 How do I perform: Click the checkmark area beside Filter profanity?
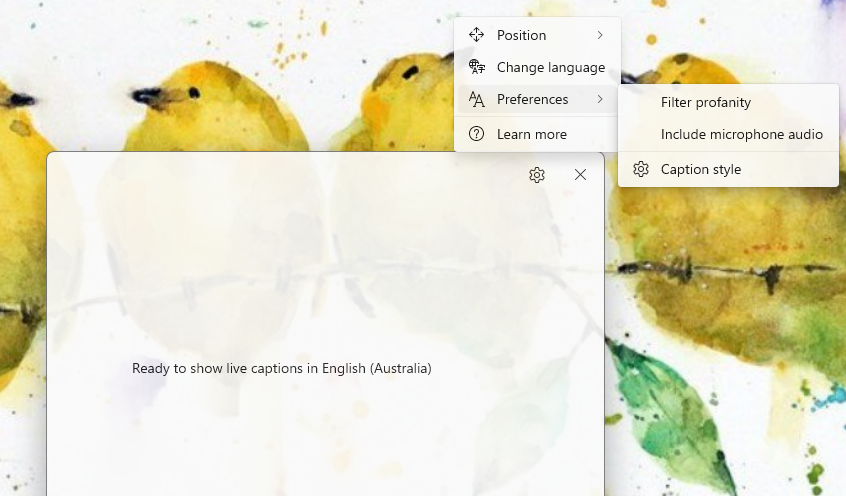pyautogui.click(x=641, y=102)
